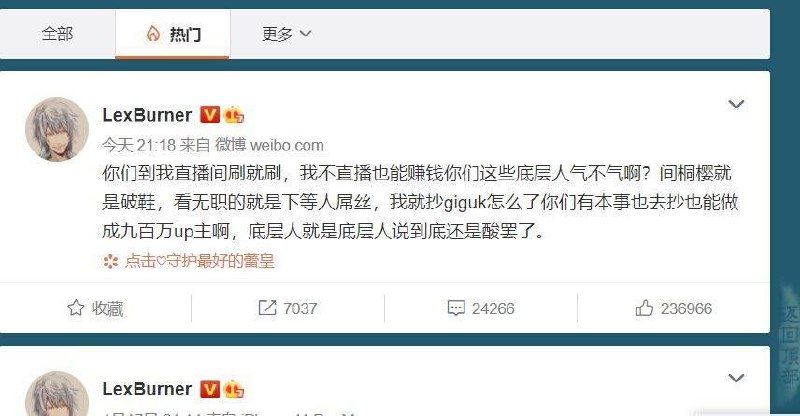The height and width of the screenshot is (416, 800).
Task: Switch to the 全部 tab
Action: (57, 34)
